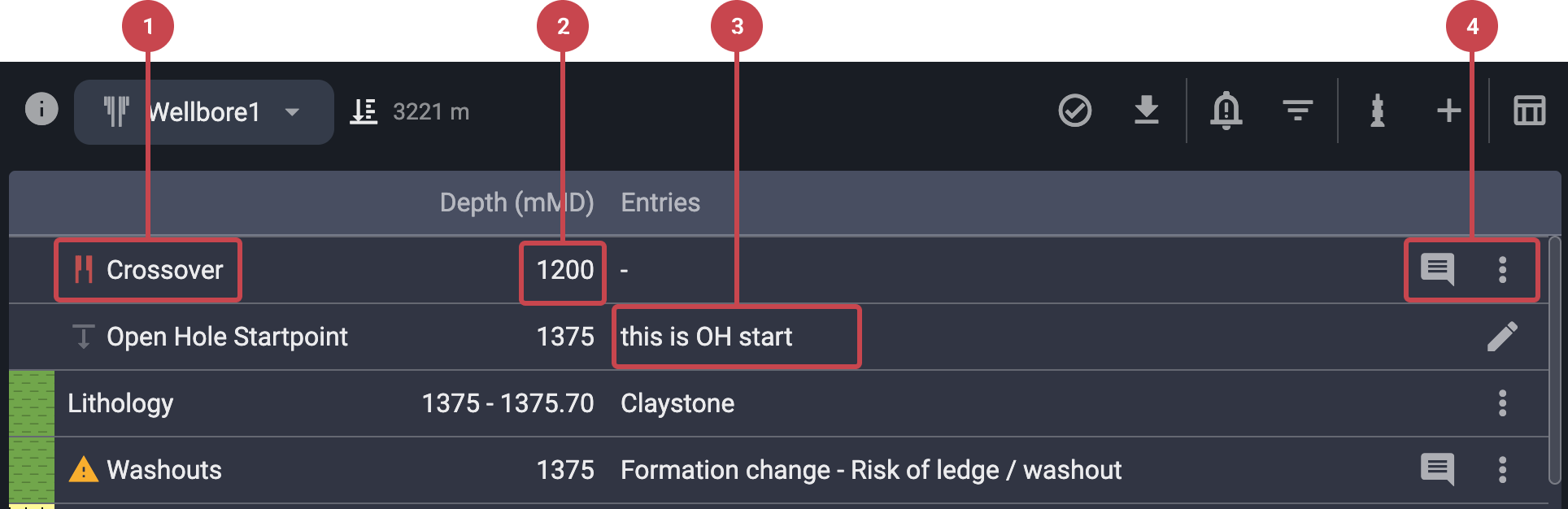Click the info icon next to Wellbore1
1568x509 pixels.
tap(39, 110)
